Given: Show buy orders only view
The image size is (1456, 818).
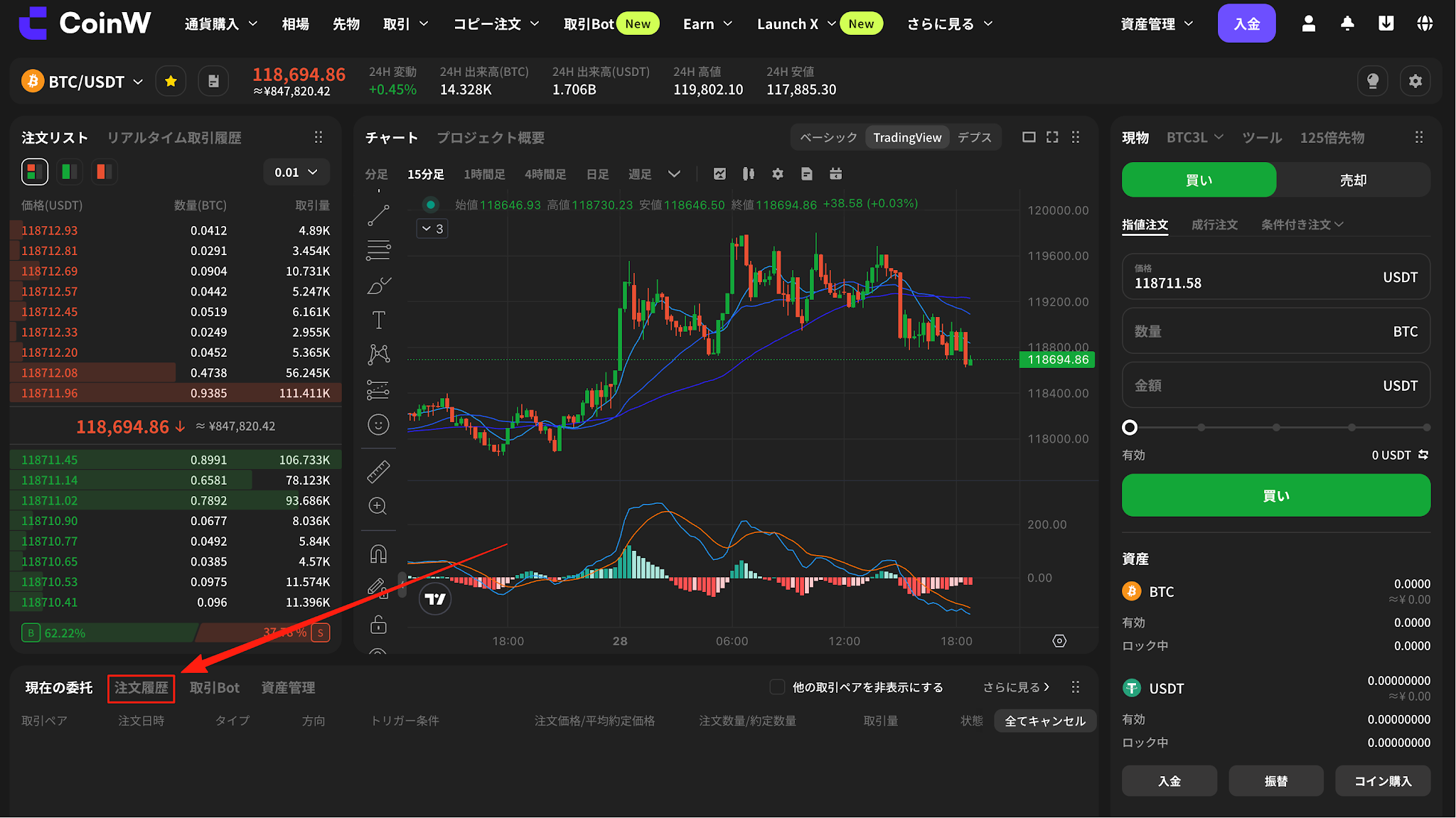Looking at the screenshot, I should click(x=70, y=171).
